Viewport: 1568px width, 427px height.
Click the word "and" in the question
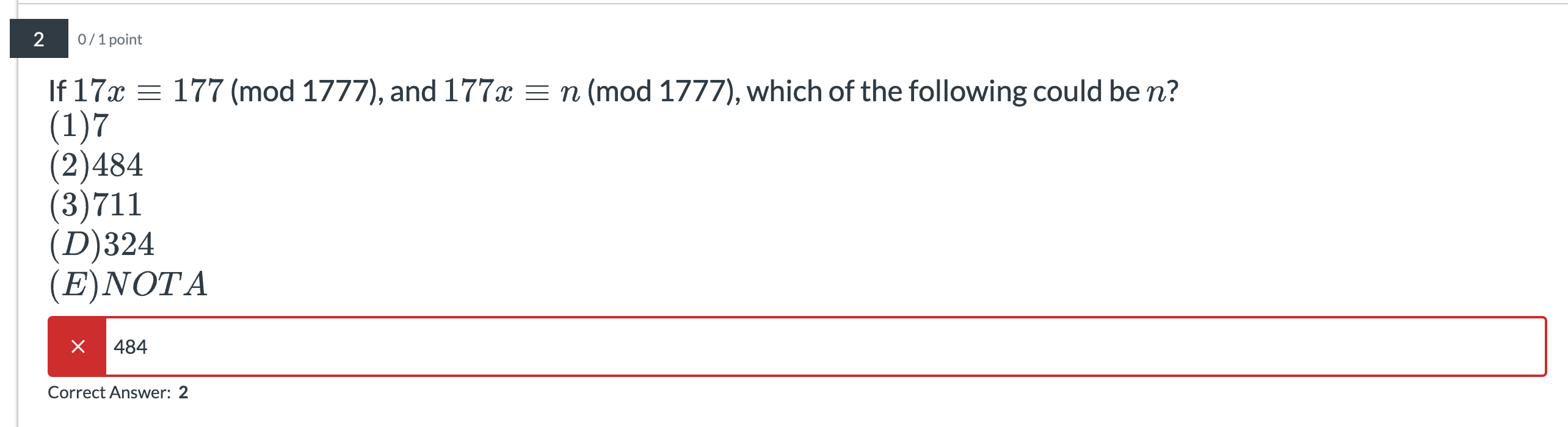click(x=413, y=91)
